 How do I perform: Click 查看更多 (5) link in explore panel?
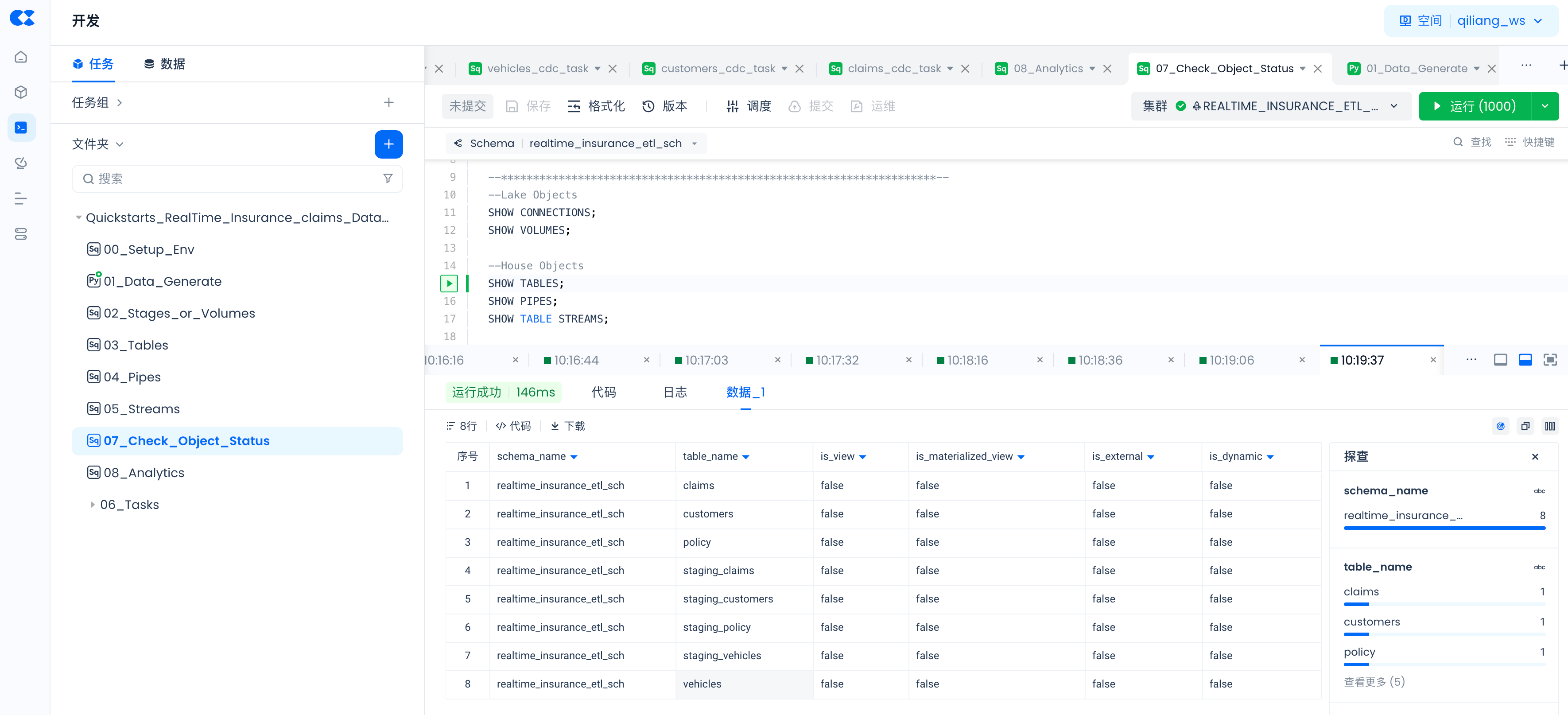(x=1374, y=681)
